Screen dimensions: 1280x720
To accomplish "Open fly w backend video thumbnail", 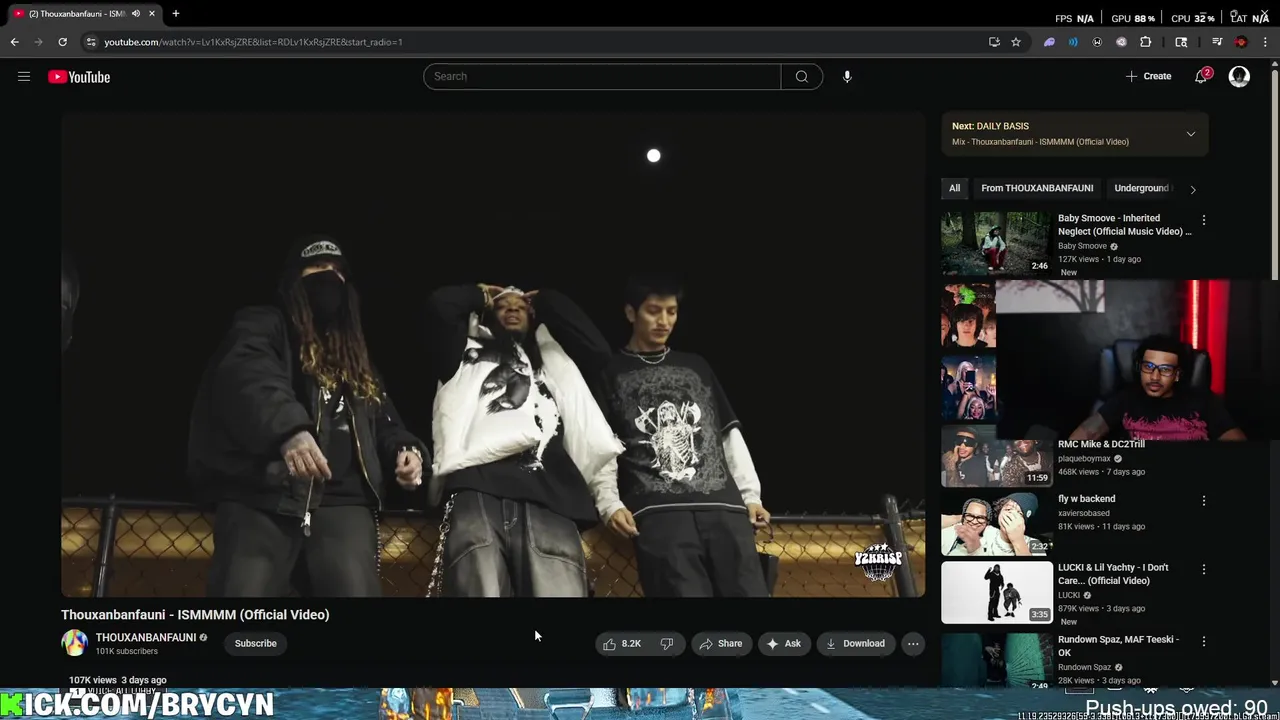I will click(x=997, y=524).
